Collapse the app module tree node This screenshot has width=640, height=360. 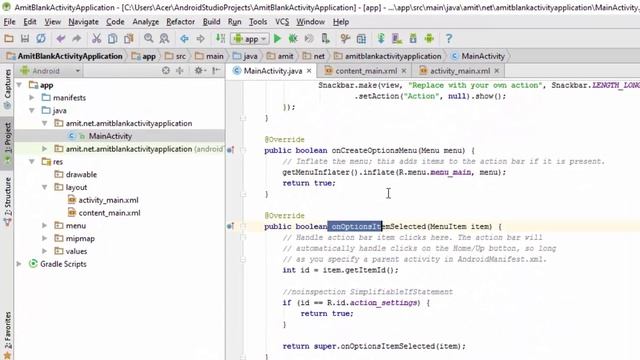(19, 85)
